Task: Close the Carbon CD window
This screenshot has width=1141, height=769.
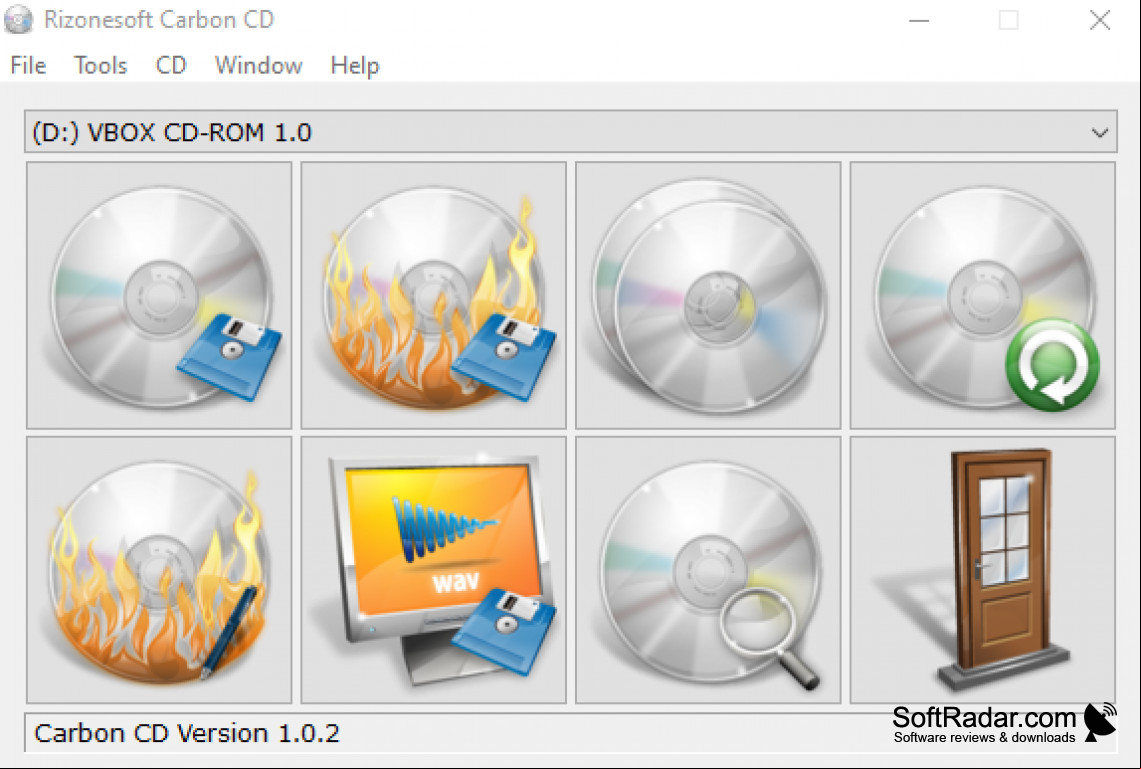Action: [x=1100, y=20]
